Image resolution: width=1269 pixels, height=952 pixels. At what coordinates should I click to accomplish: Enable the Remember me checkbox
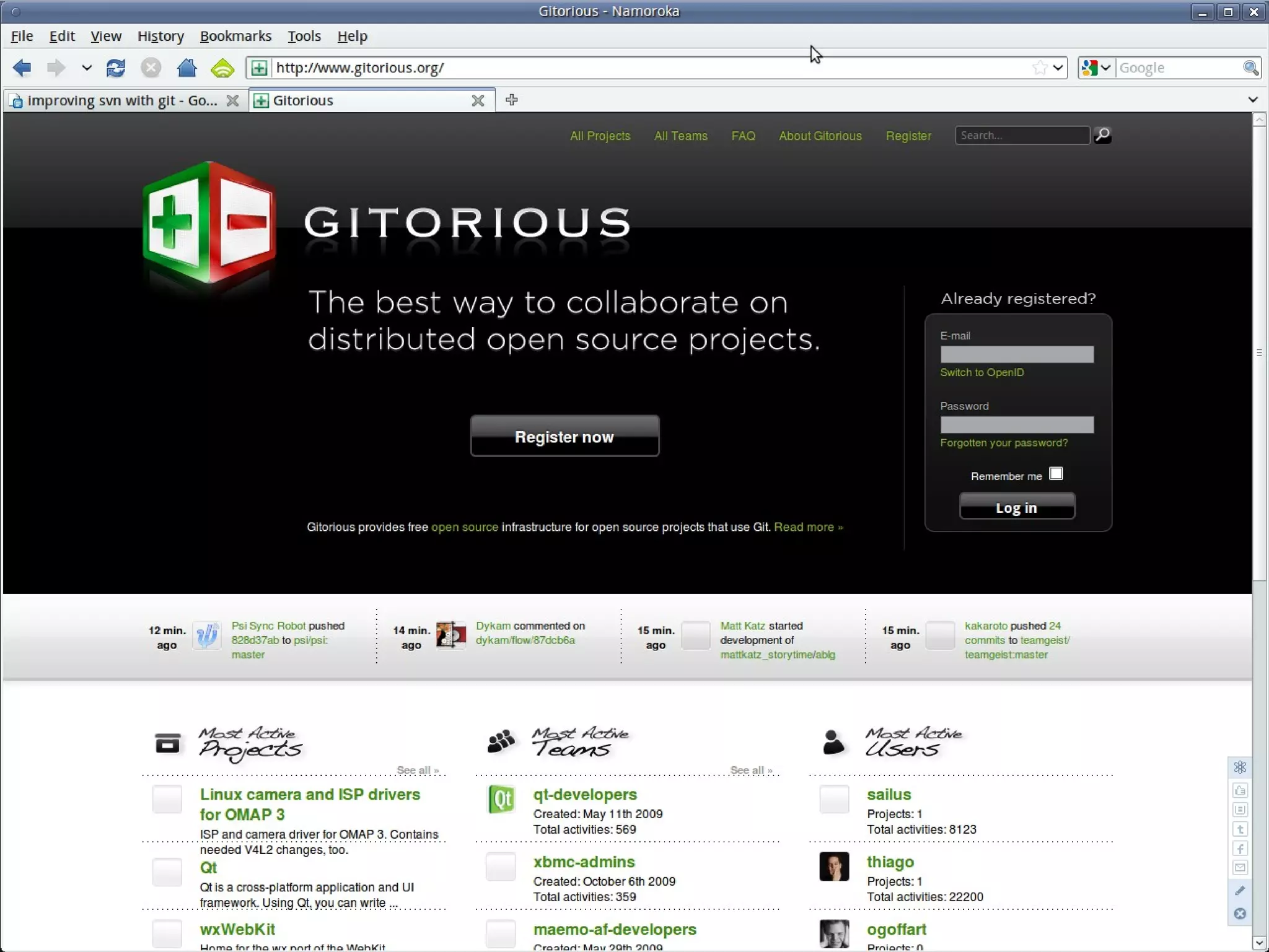point(1056,474)
